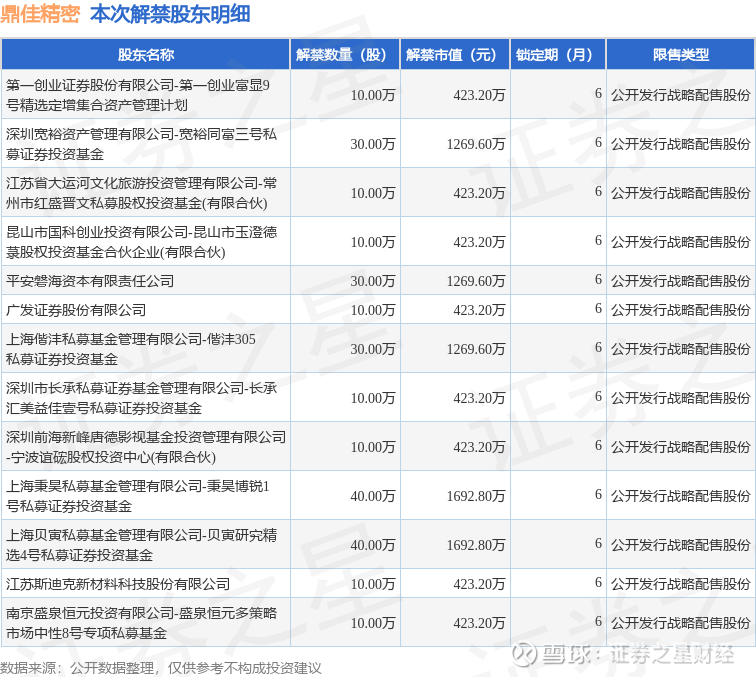Click 423.20万 value for 广发证券
This screenshot has height=677, width=756.
(x=479, y=310)
